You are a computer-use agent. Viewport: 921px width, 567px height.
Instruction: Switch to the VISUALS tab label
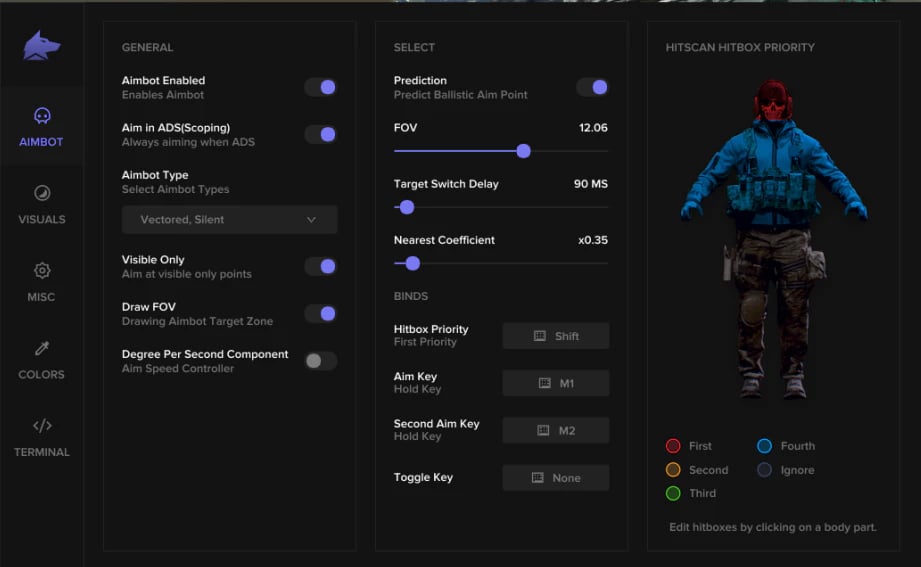click(42, 220)
